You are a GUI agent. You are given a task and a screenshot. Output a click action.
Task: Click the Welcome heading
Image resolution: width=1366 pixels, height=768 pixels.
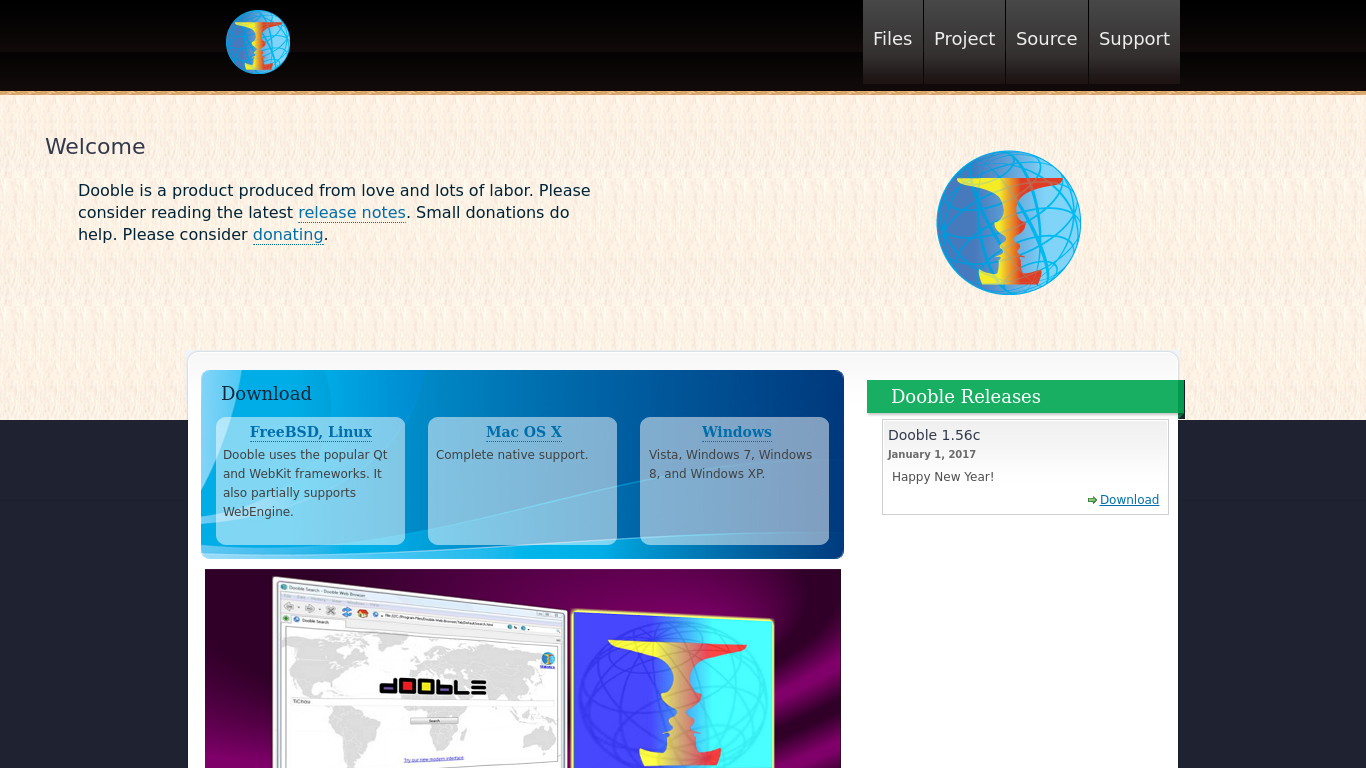(95, 147)
